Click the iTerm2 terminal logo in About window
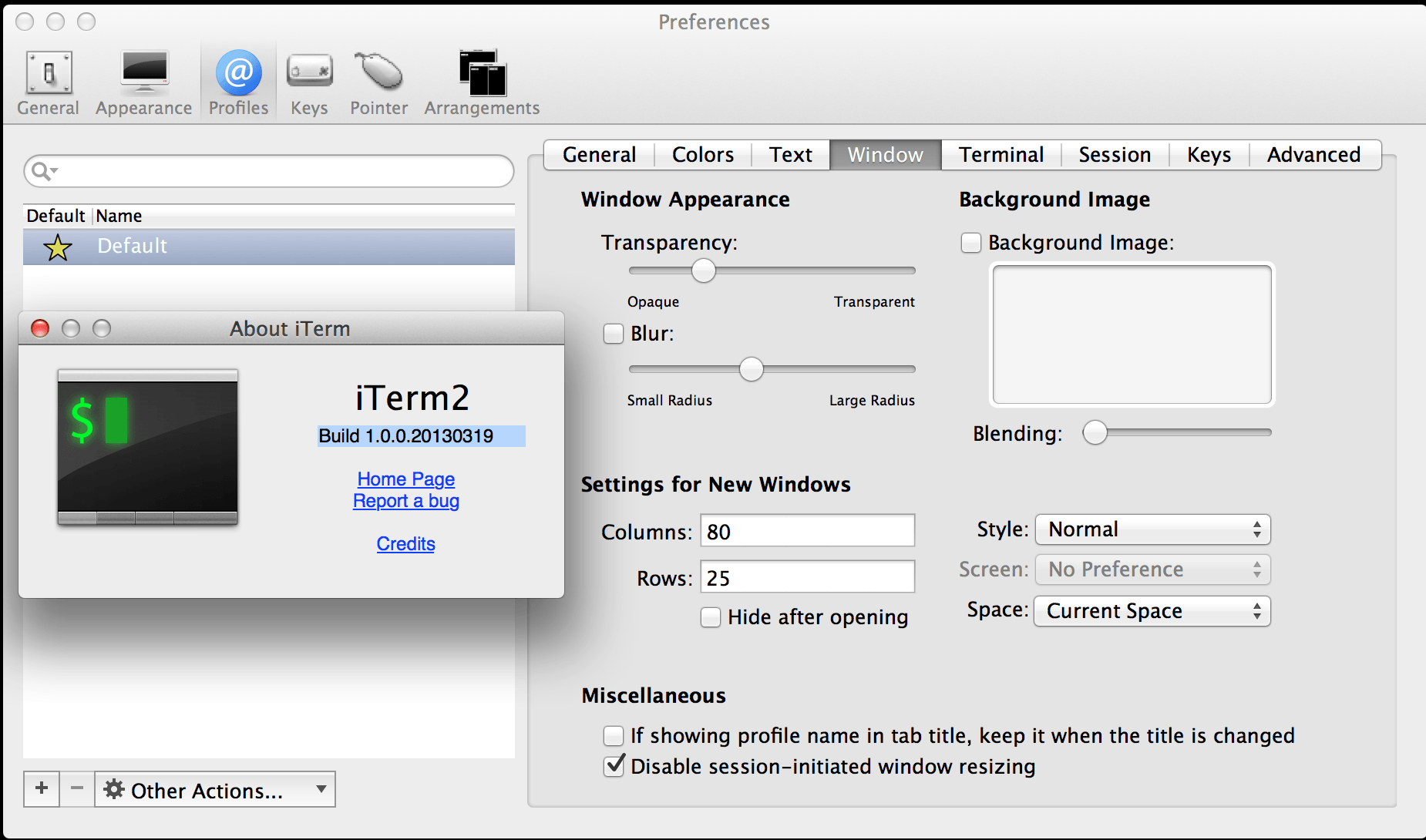The width and height of the screenshot is (1426, 840). pyautogui.click(x=147, y=447)
